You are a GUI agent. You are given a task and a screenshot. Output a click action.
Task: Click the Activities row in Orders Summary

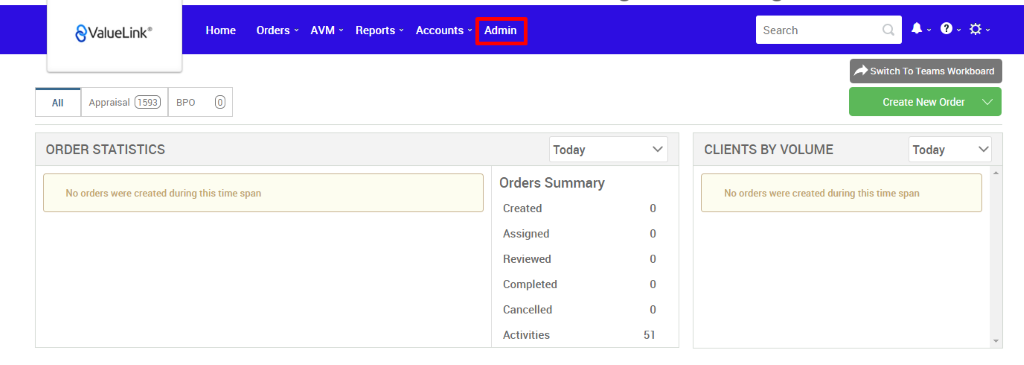point(580,335)
